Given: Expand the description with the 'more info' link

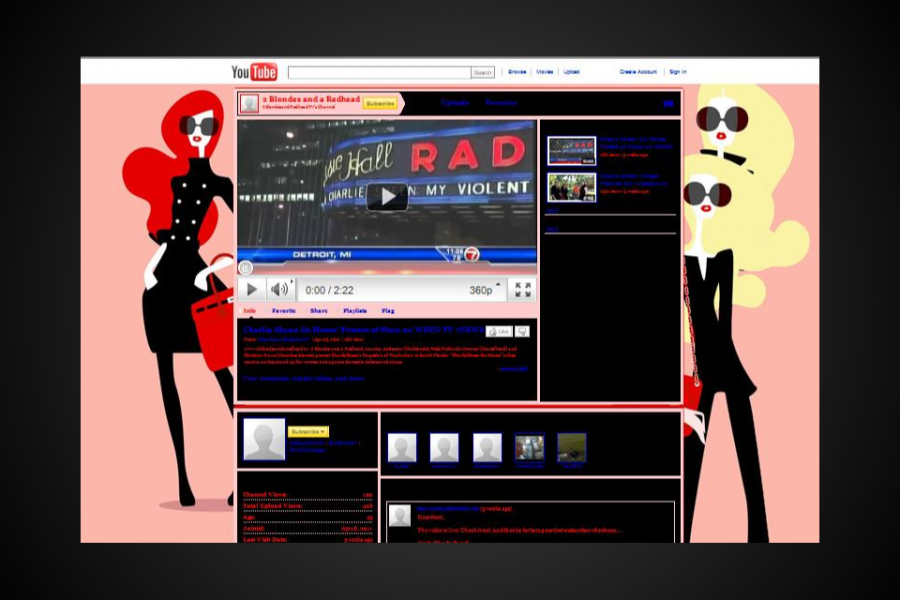Looking at the screenshot, I should tap(513, 369).
